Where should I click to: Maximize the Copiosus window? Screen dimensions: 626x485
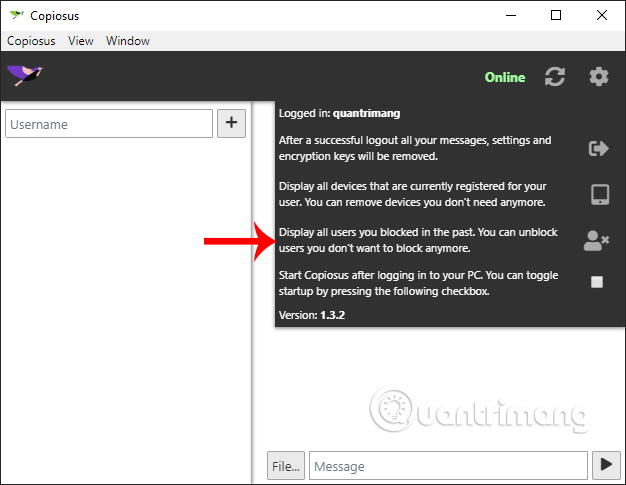(x=556, y=16)
